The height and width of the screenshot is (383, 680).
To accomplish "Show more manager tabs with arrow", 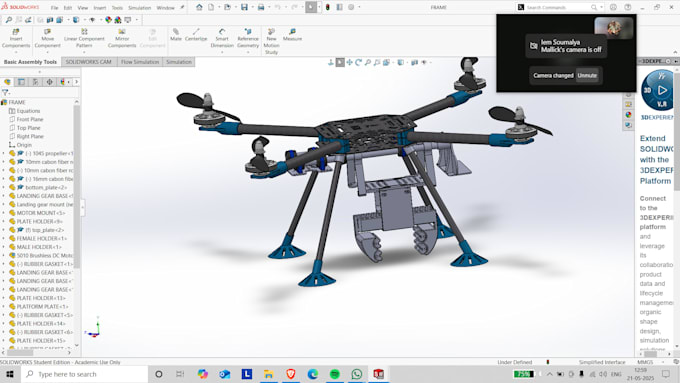I will (77, 82).
